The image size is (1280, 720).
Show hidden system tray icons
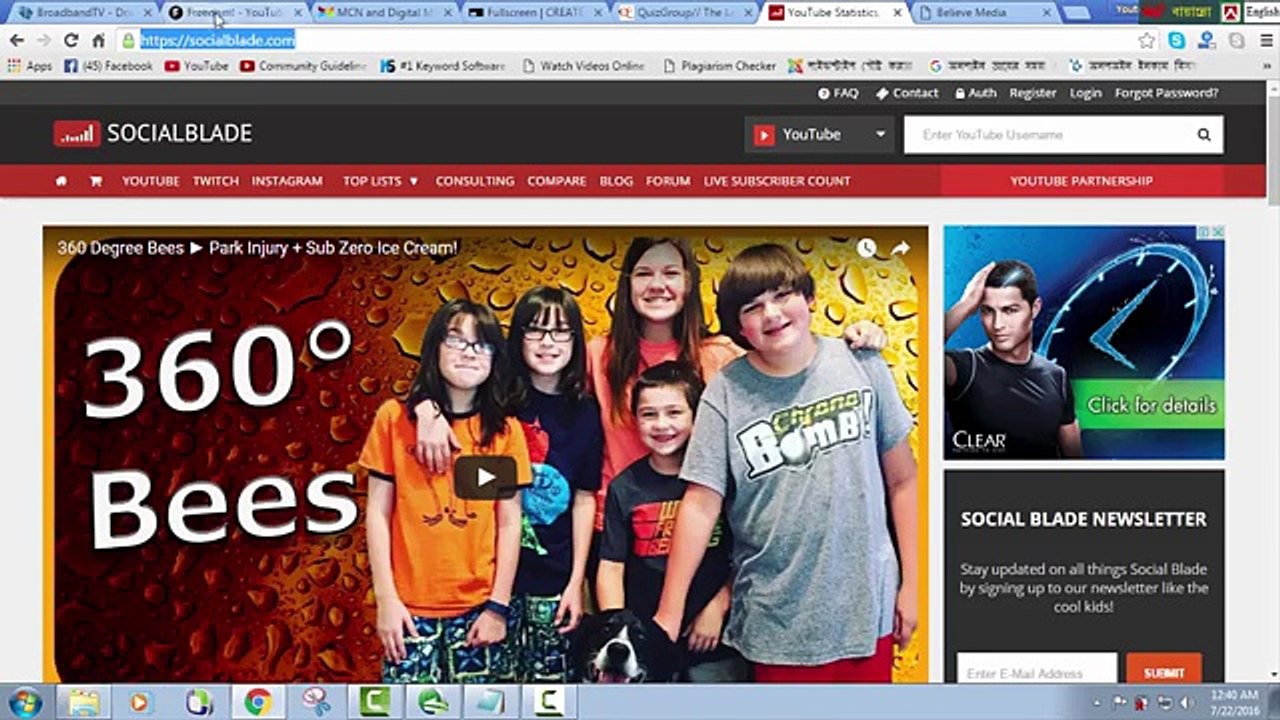click(x=1098, y=702)
